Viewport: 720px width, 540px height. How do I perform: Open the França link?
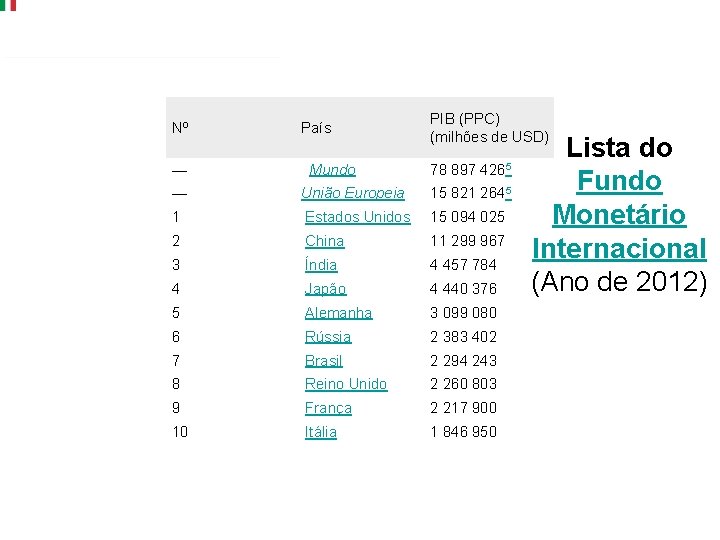coord(328,408)
